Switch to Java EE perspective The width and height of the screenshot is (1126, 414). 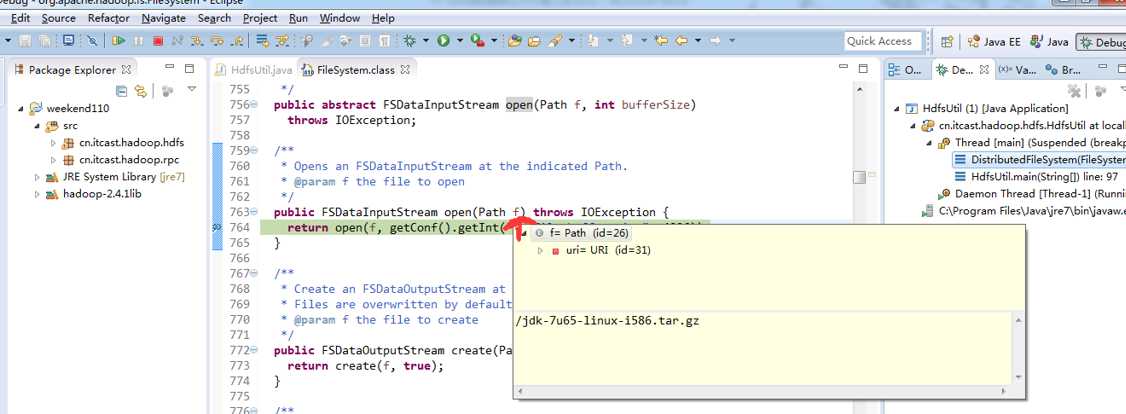994,42
